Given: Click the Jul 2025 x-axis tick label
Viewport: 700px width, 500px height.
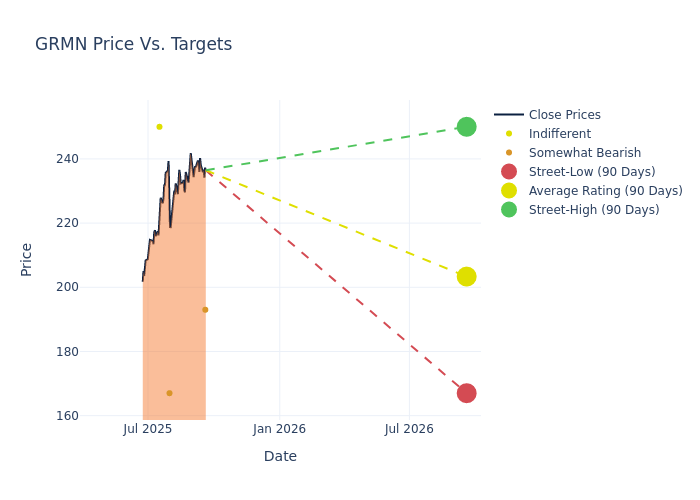Looking at the screenshot, I should tap(148, 430).
